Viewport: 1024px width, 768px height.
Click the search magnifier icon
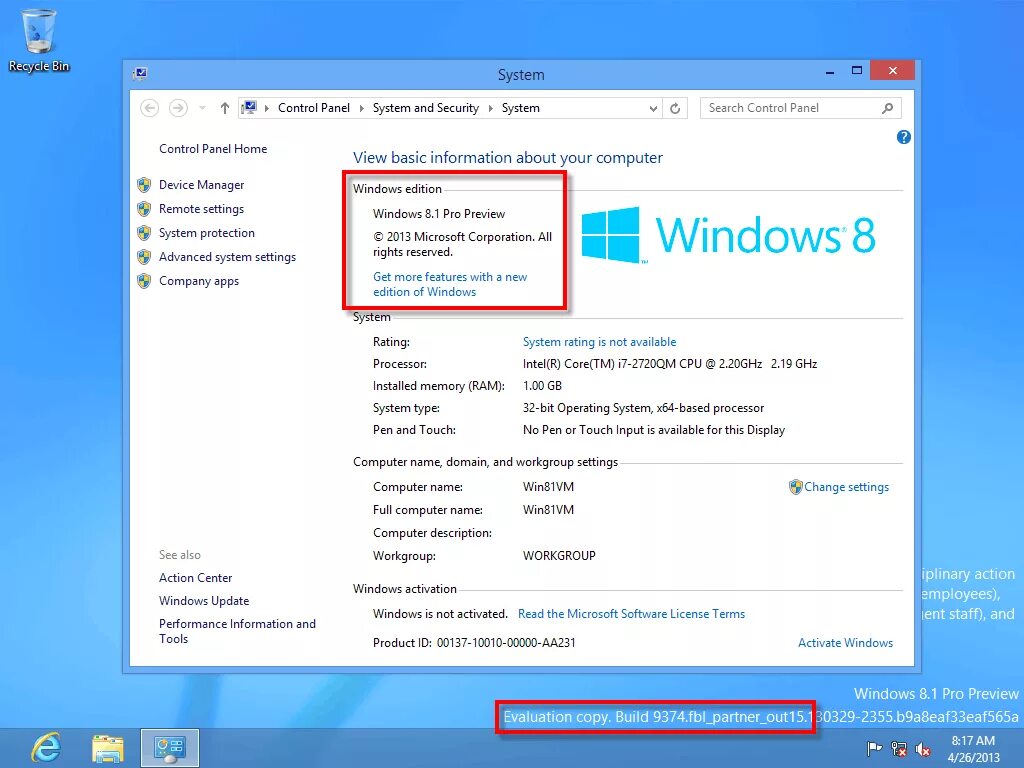(887, 108)
